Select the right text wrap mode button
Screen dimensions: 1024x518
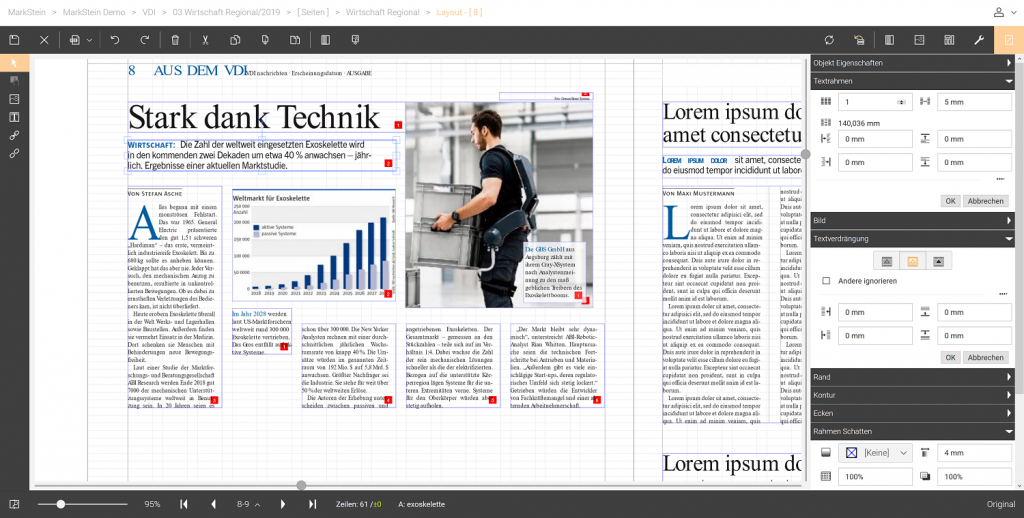tap(938, 261)
